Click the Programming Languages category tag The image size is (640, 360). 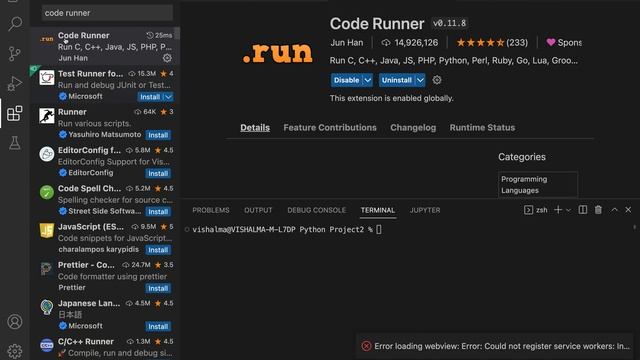538,185
